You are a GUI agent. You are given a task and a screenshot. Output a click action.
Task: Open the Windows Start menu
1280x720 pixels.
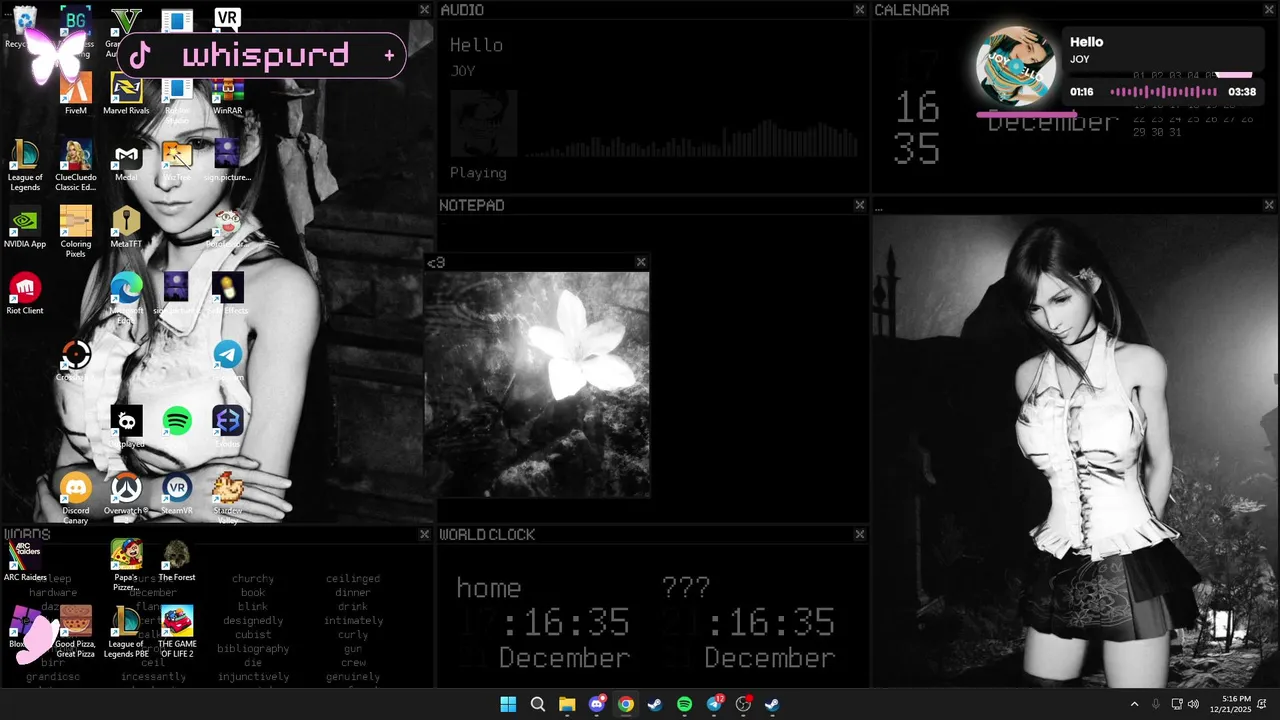point(508,704)
